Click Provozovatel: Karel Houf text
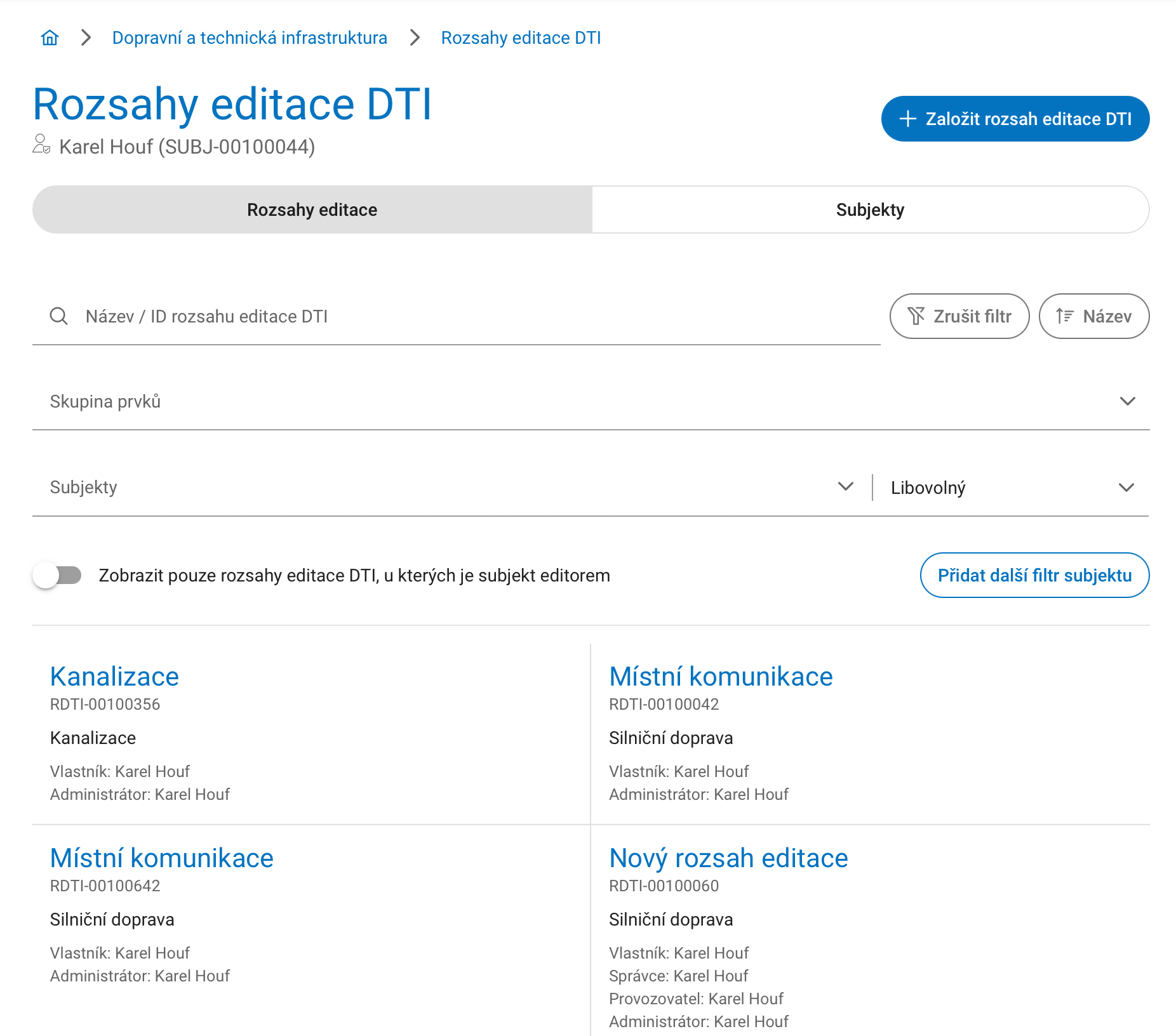The image size is (1176, 1036). coord(696,999)
